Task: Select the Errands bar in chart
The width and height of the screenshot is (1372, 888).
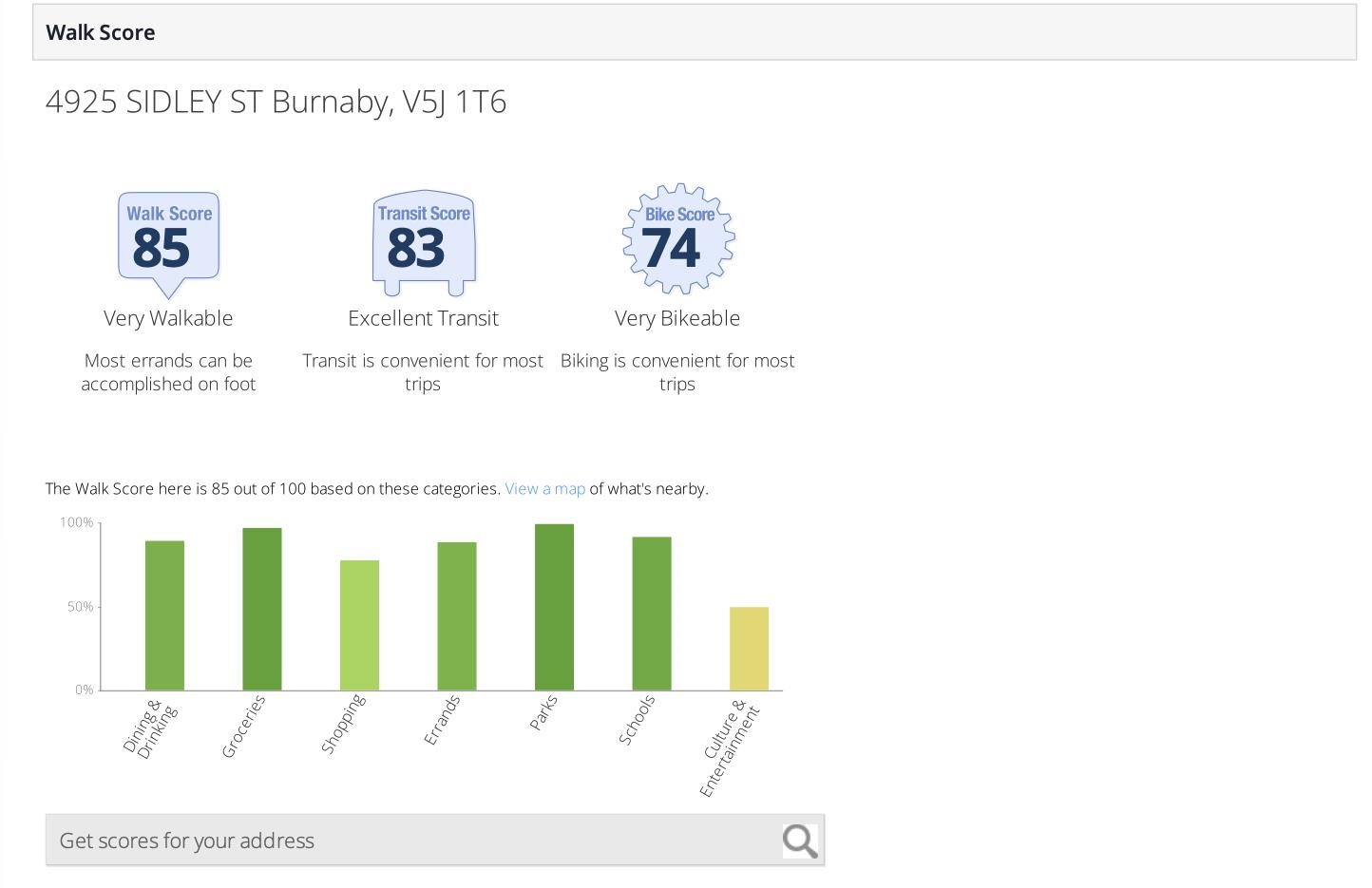Action: tap(457, 616)
